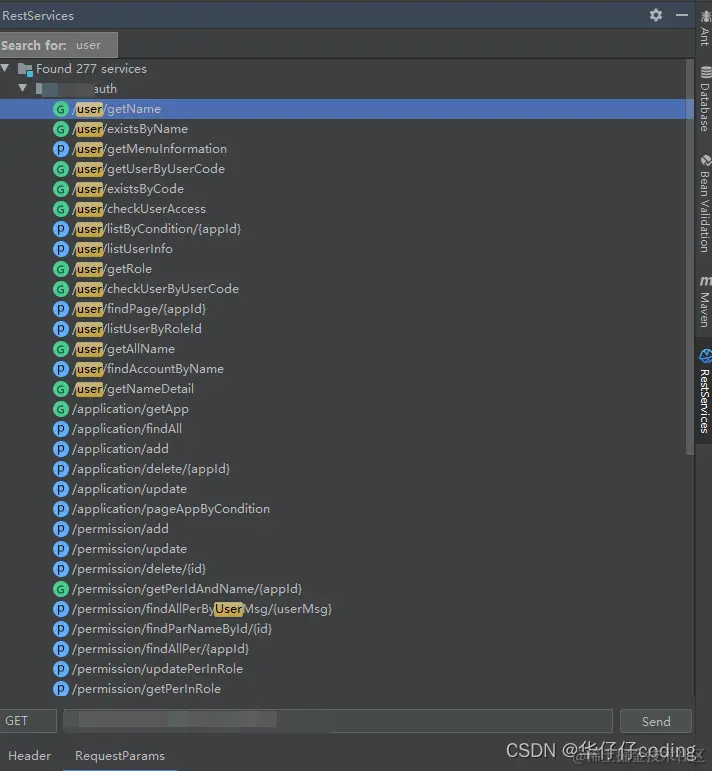Image resolution: width=712 pixels, height=771 pixels.
Task: Hide the RestServices panel with minimize dash
Action: (682, 15)
